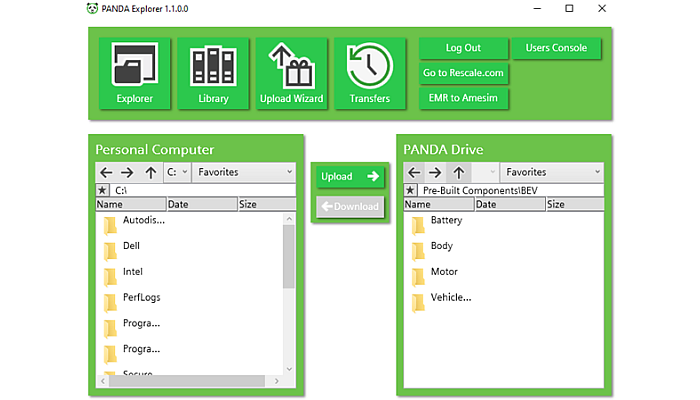Select the Autodis... folder

(x=144, y=220)
